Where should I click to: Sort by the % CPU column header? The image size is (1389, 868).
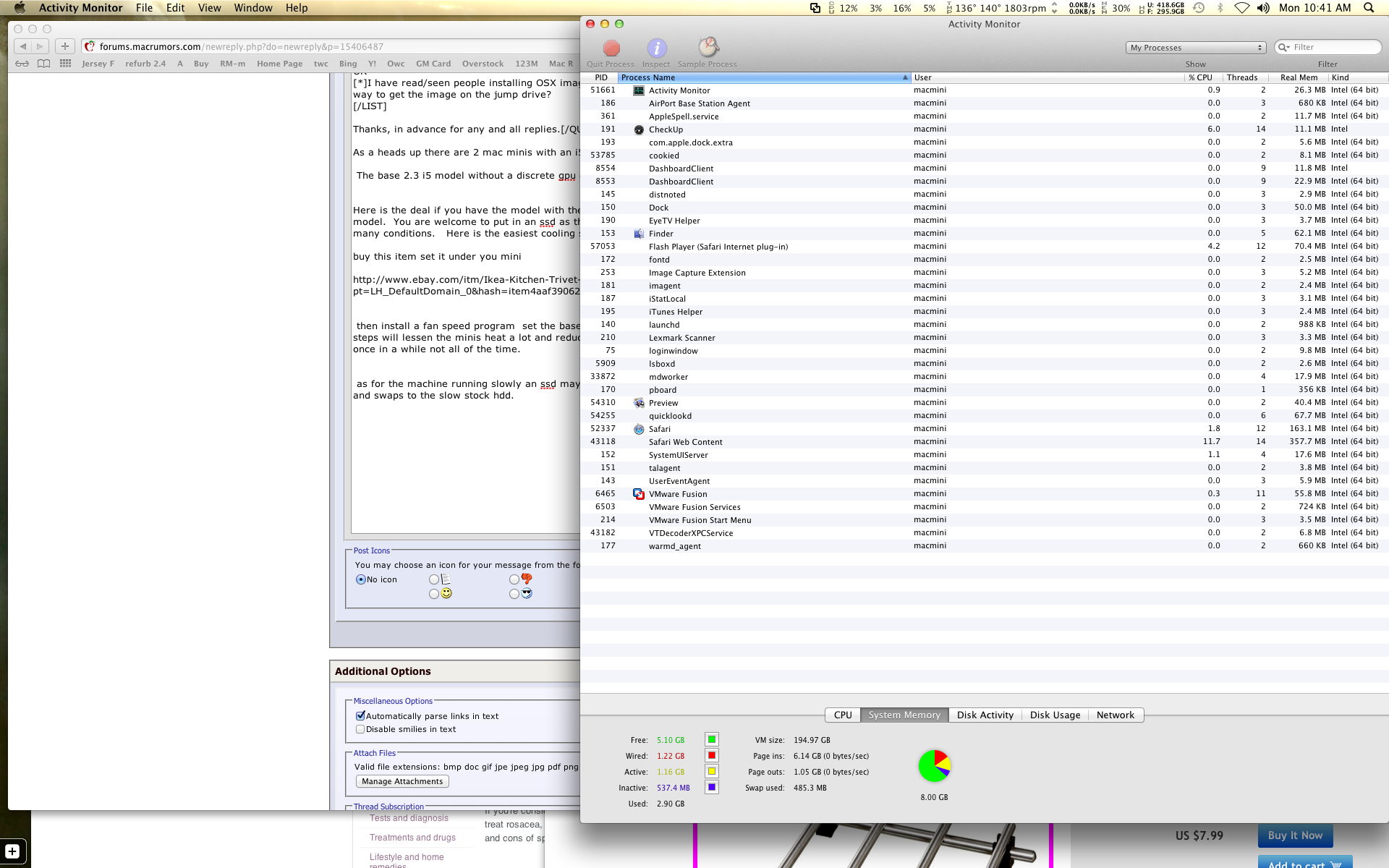coord(1202,77)
